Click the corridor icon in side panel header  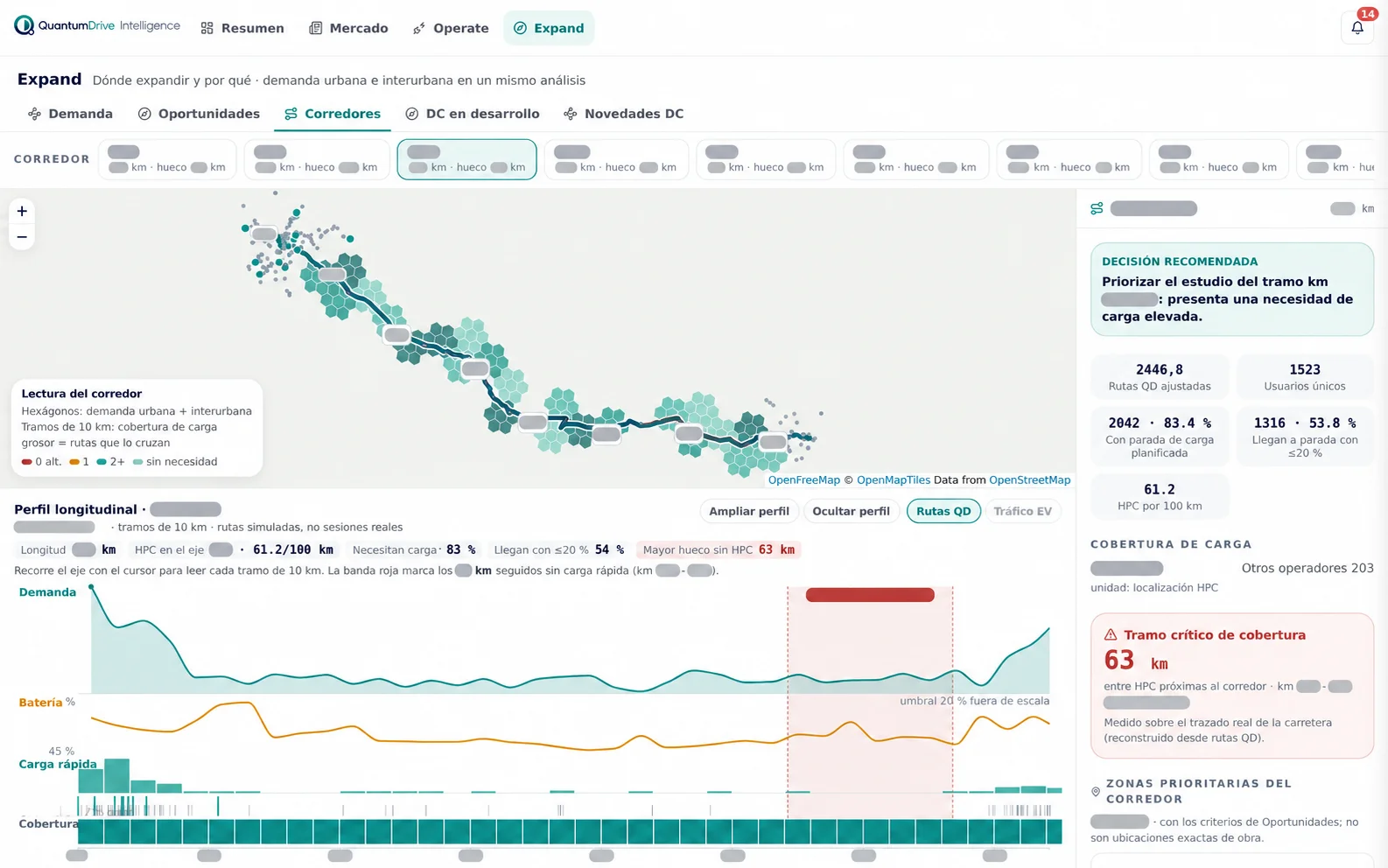tap(1097, 208)
